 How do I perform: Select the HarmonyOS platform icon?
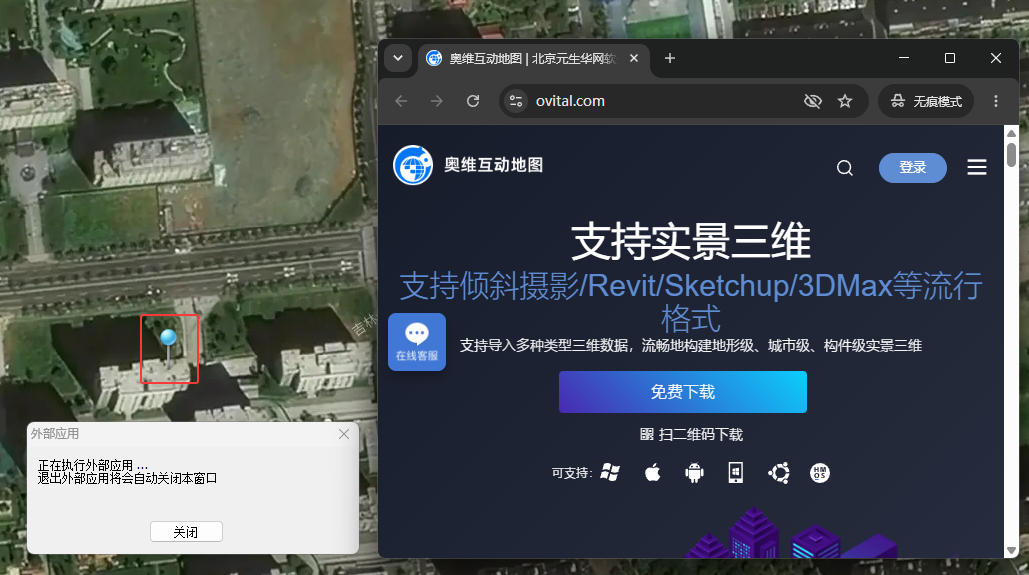tap(820, 473)
